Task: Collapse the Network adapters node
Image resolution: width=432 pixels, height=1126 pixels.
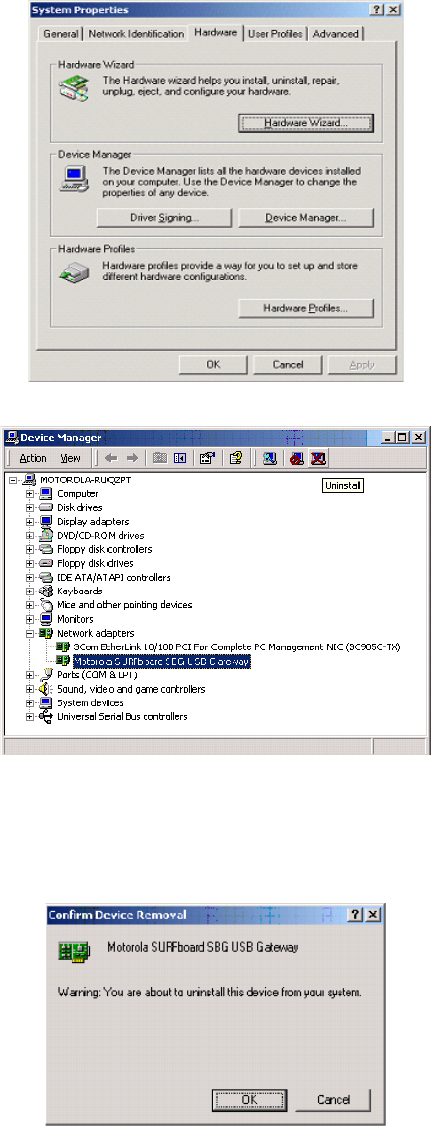Action: tap(30, 633)
